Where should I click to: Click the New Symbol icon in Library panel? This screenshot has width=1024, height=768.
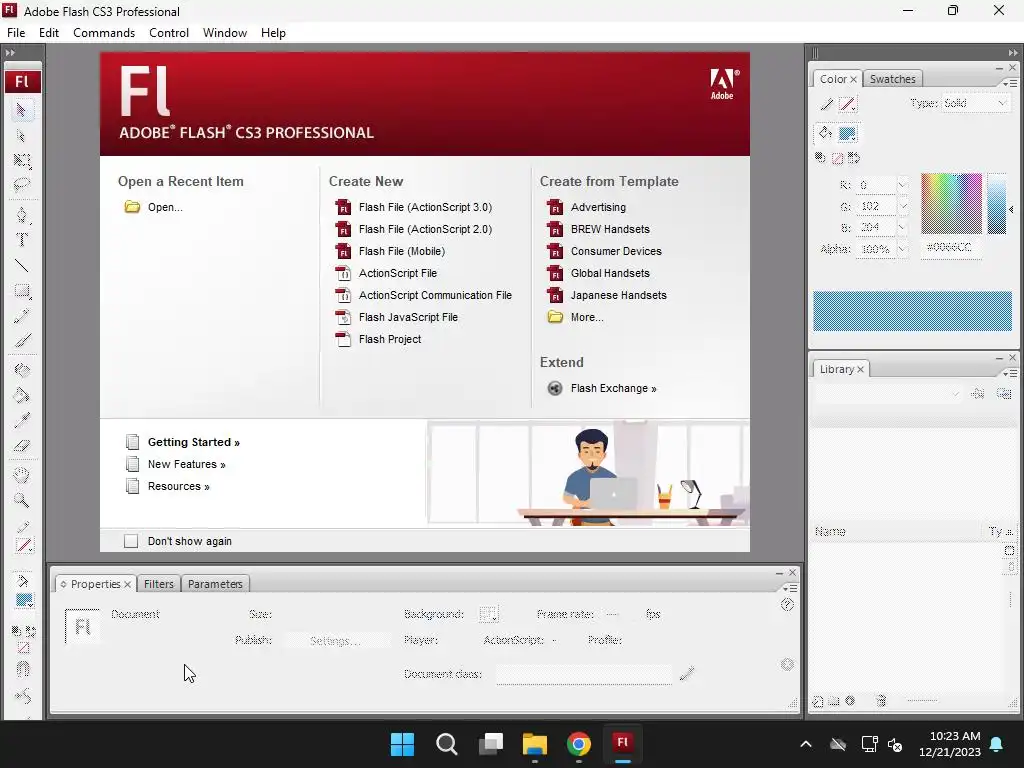[x=818, y=701]
